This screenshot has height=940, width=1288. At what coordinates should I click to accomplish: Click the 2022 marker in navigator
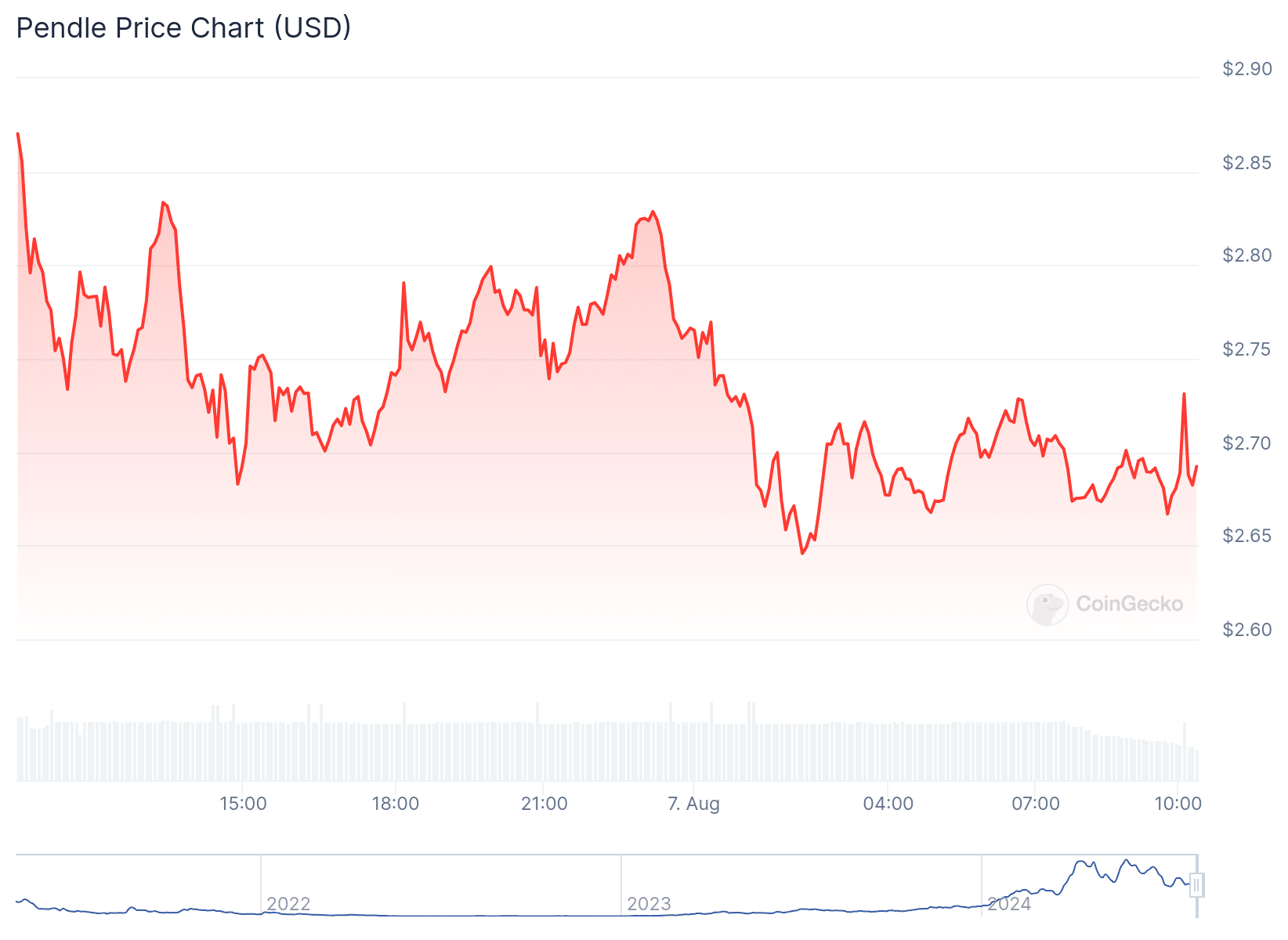point(288,904)
